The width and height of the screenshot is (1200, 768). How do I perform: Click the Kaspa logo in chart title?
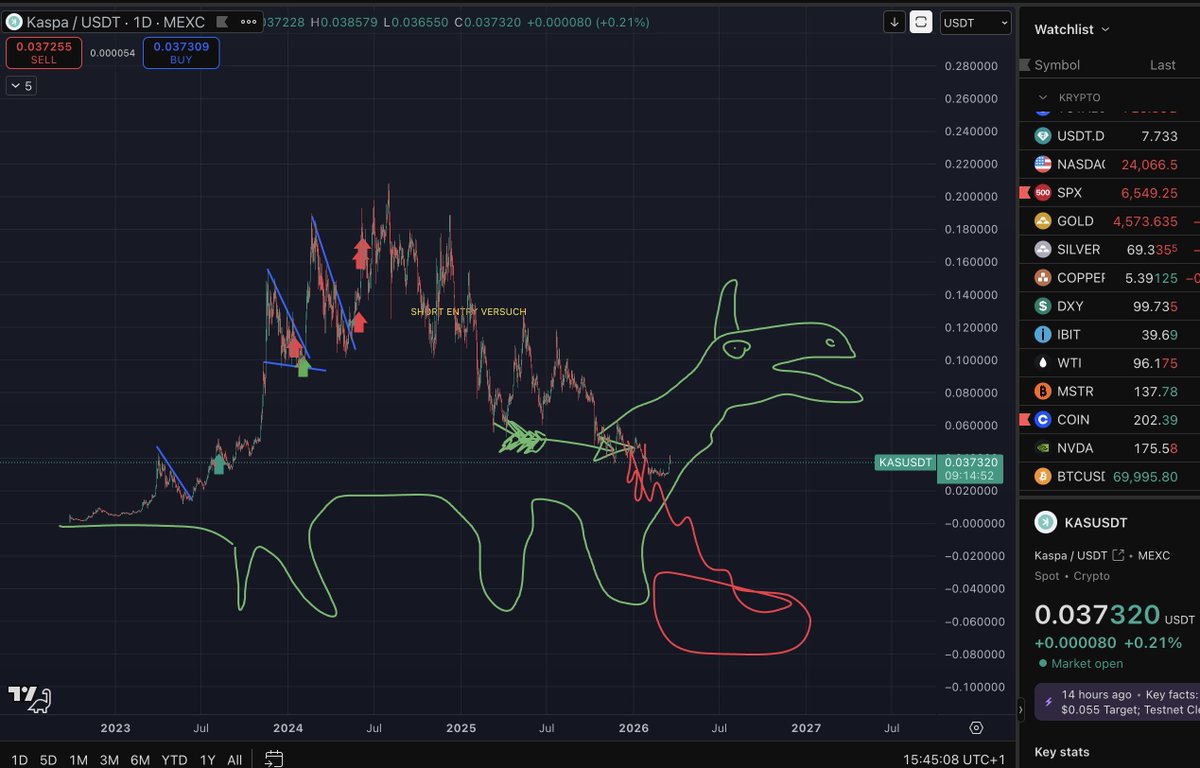13,20
